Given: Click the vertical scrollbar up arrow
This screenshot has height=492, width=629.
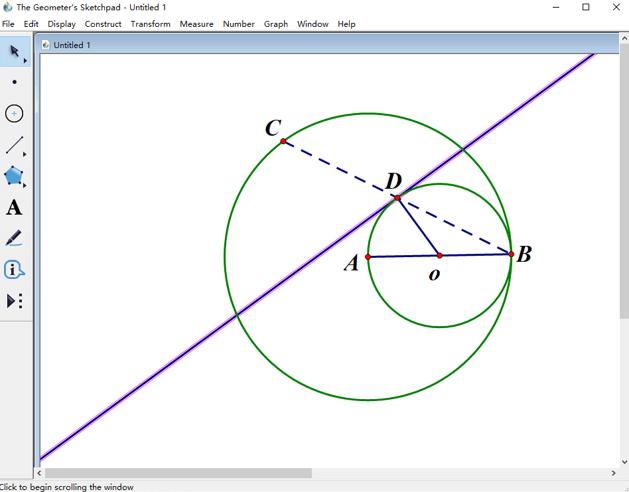Looking at the screenshot, I should 625,39.
